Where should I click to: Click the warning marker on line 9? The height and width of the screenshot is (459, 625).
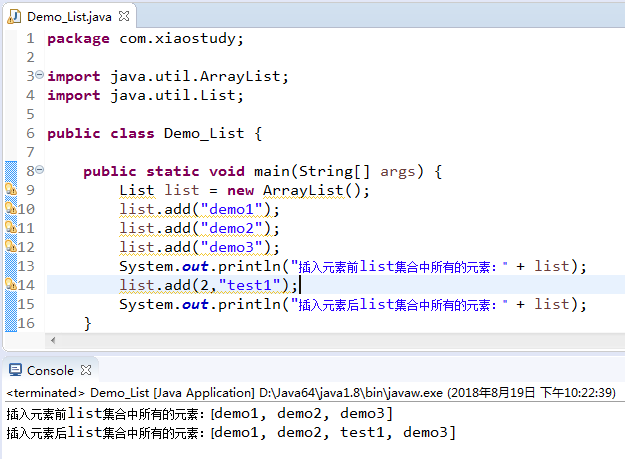pos(11,189)
